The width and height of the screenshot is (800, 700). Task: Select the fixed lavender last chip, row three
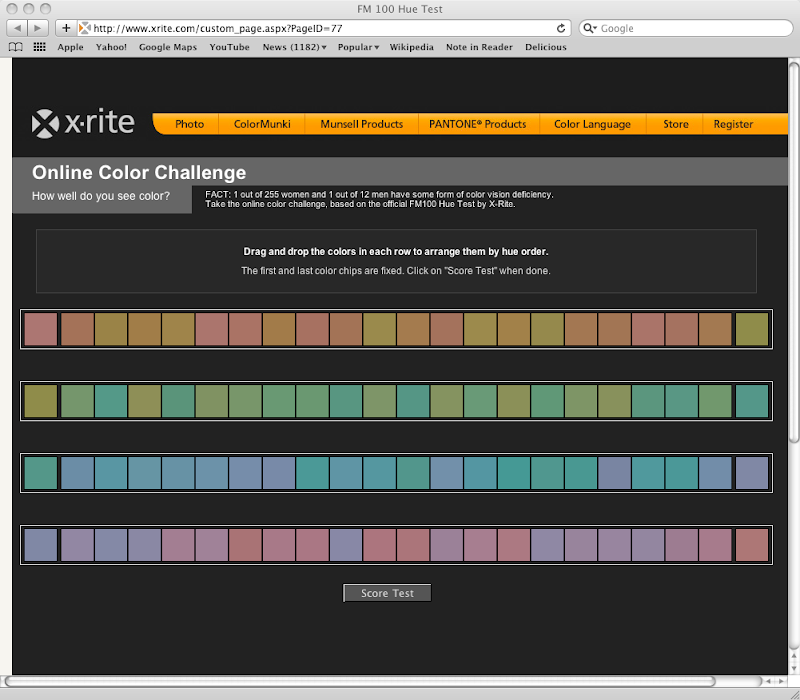click(752, 473)
